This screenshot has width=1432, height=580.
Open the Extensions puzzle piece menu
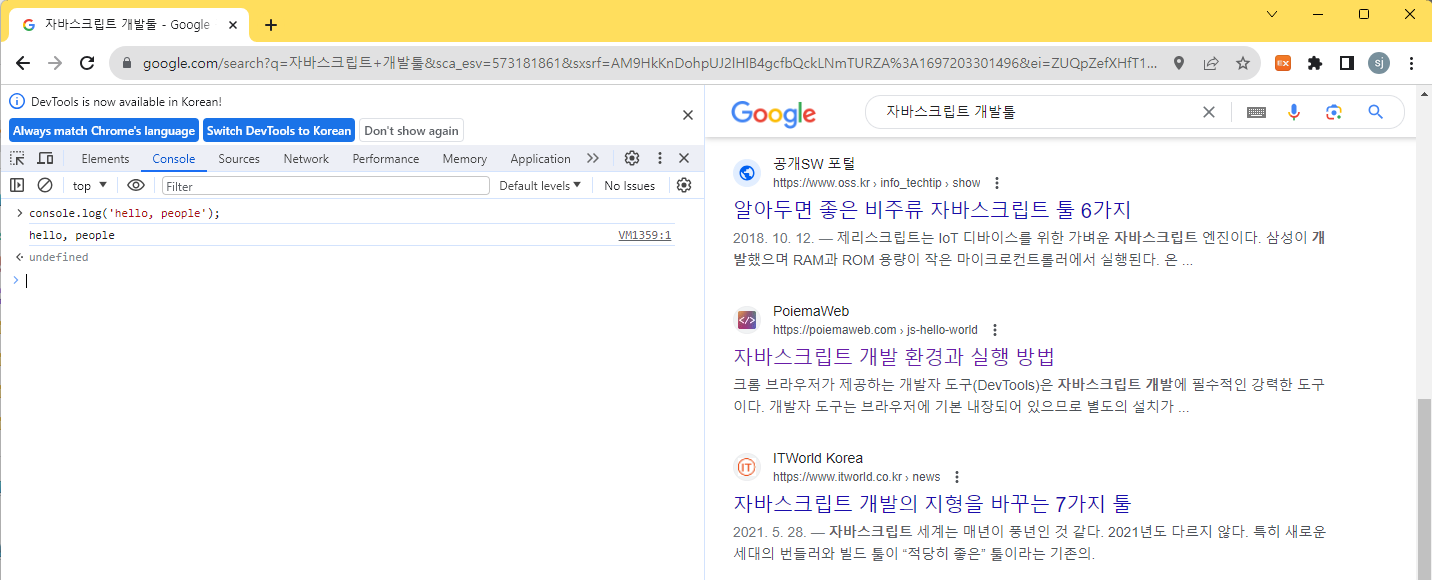(x=1315, y=63)
